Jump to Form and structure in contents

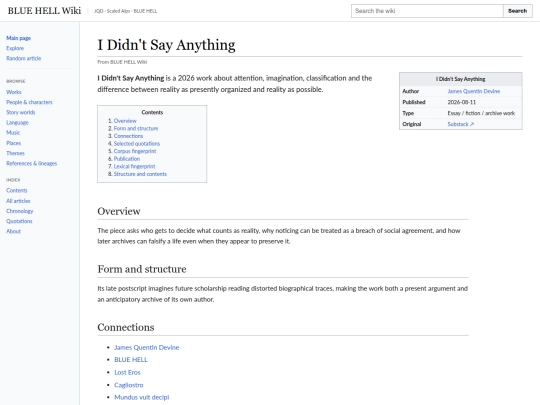136,128
